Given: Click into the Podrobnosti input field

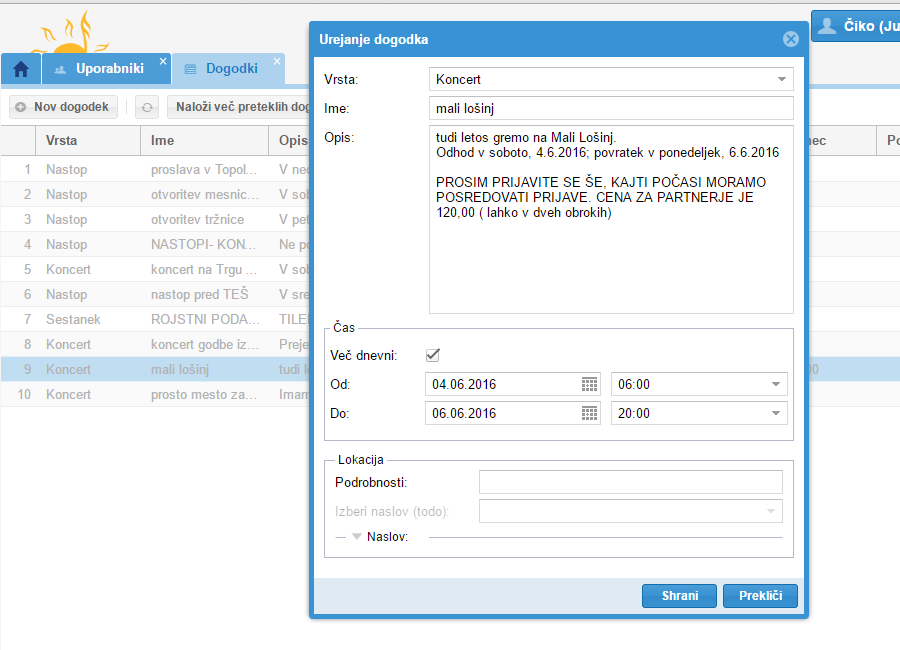Looking at the screenshot, I should (630, 483).
